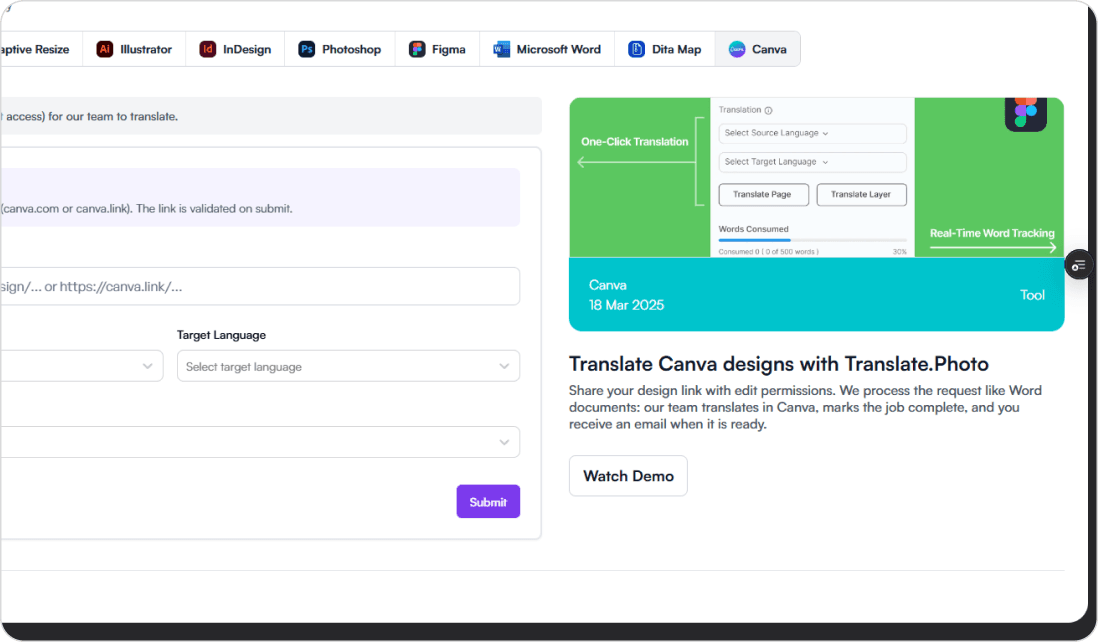Open the floating side panel toggle icon
Viewport: 1098px width, 642px height.
[x=1078, y=265]
